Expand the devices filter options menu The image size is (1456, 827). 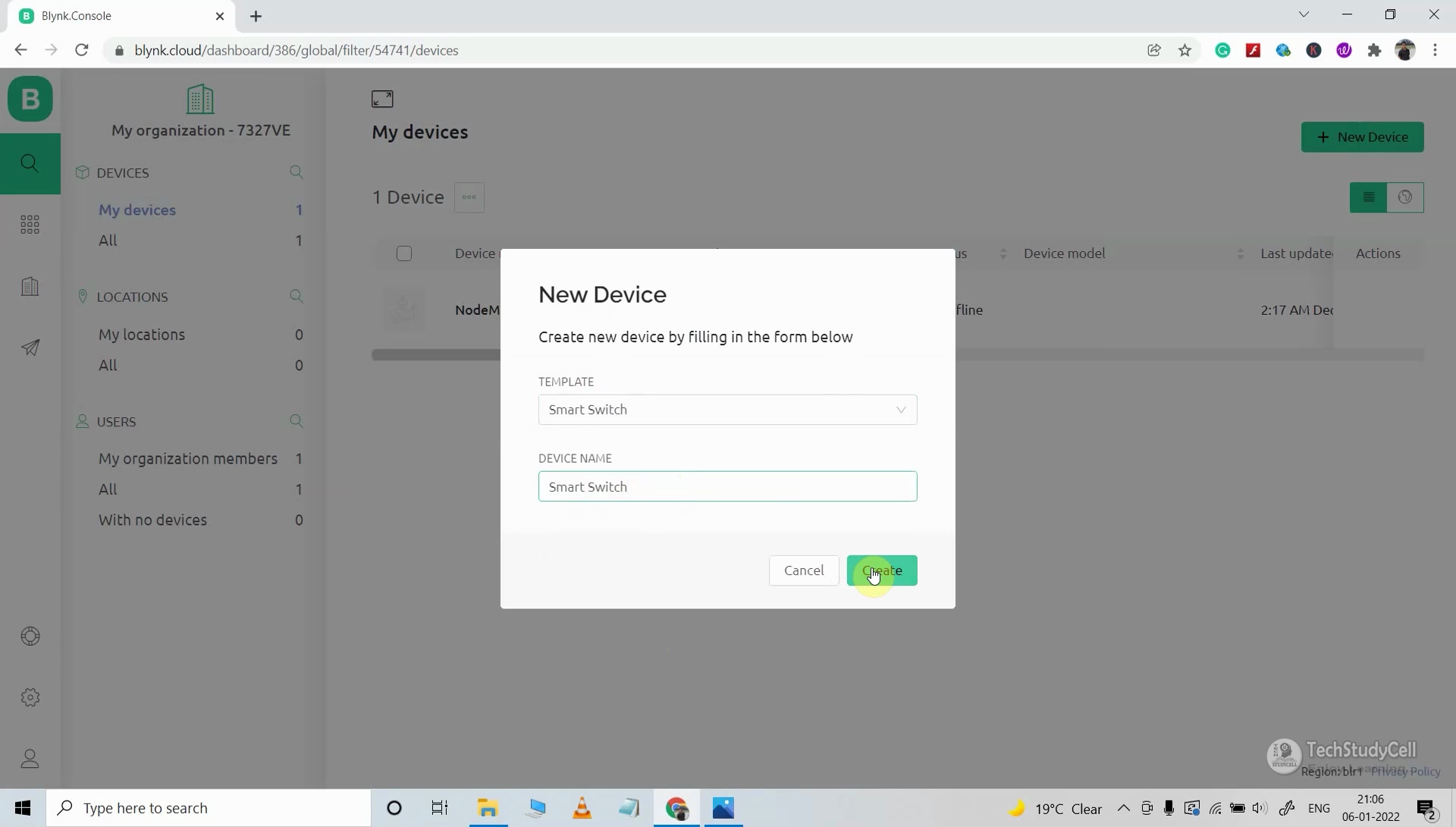469,197
